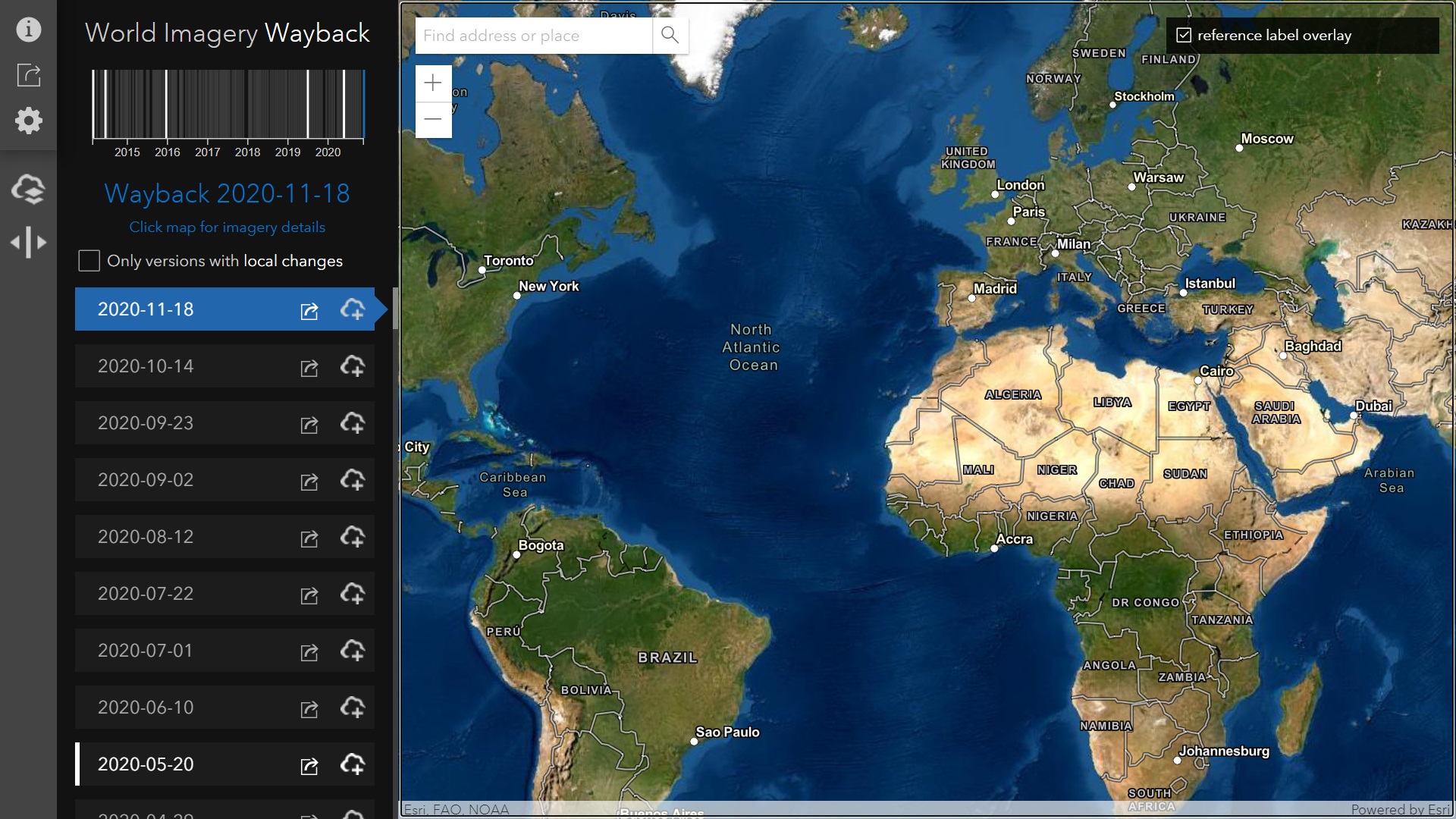The height and width of the screenshot is (819, 1456).
Task: Enable Only versions with local changes
Action: tap(89, 260)
